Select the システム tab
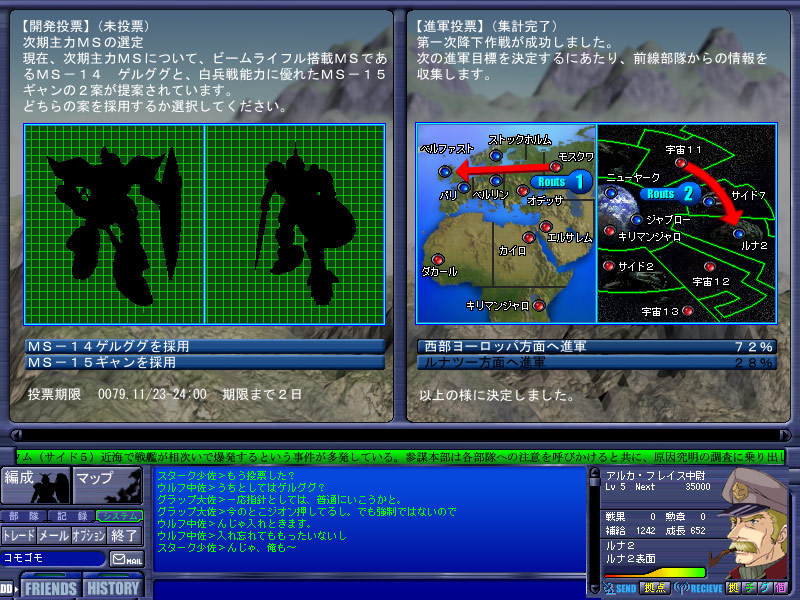 [119, 516]
